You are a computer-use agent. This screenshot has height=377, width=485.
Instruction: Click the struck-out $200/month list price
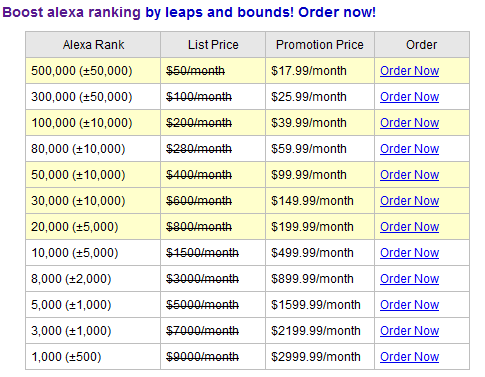tap(199, 123)
